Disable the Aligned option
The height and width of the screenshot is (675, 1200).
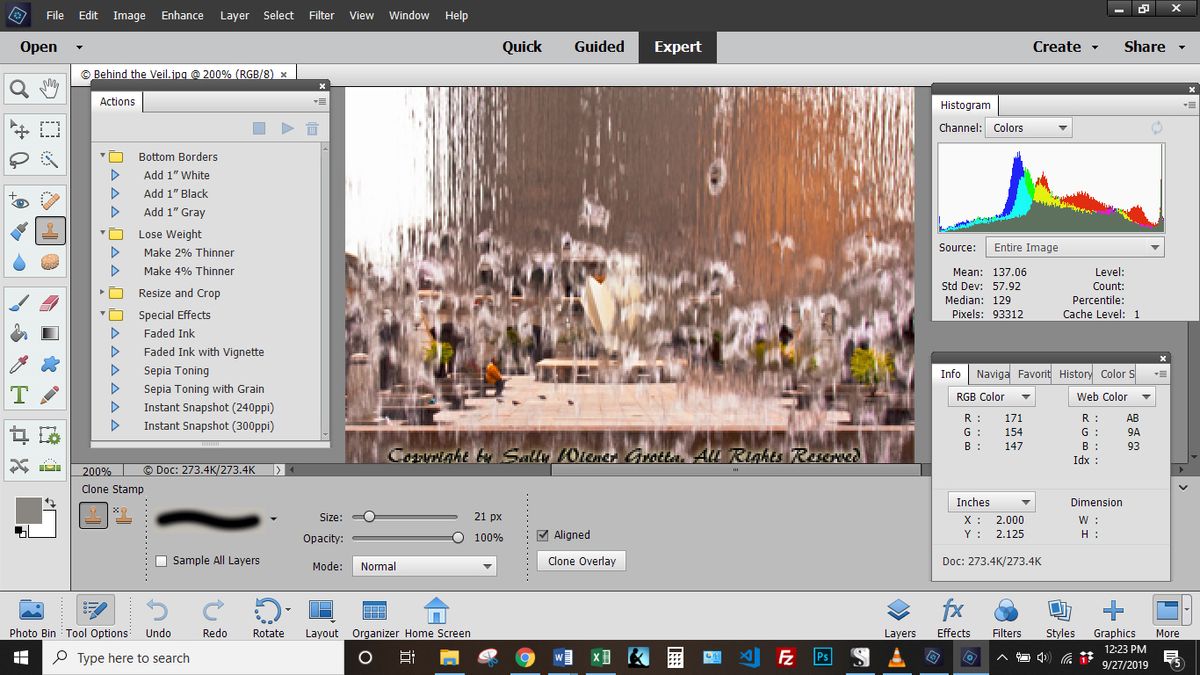pyautogui.click(x=543, y=534)
